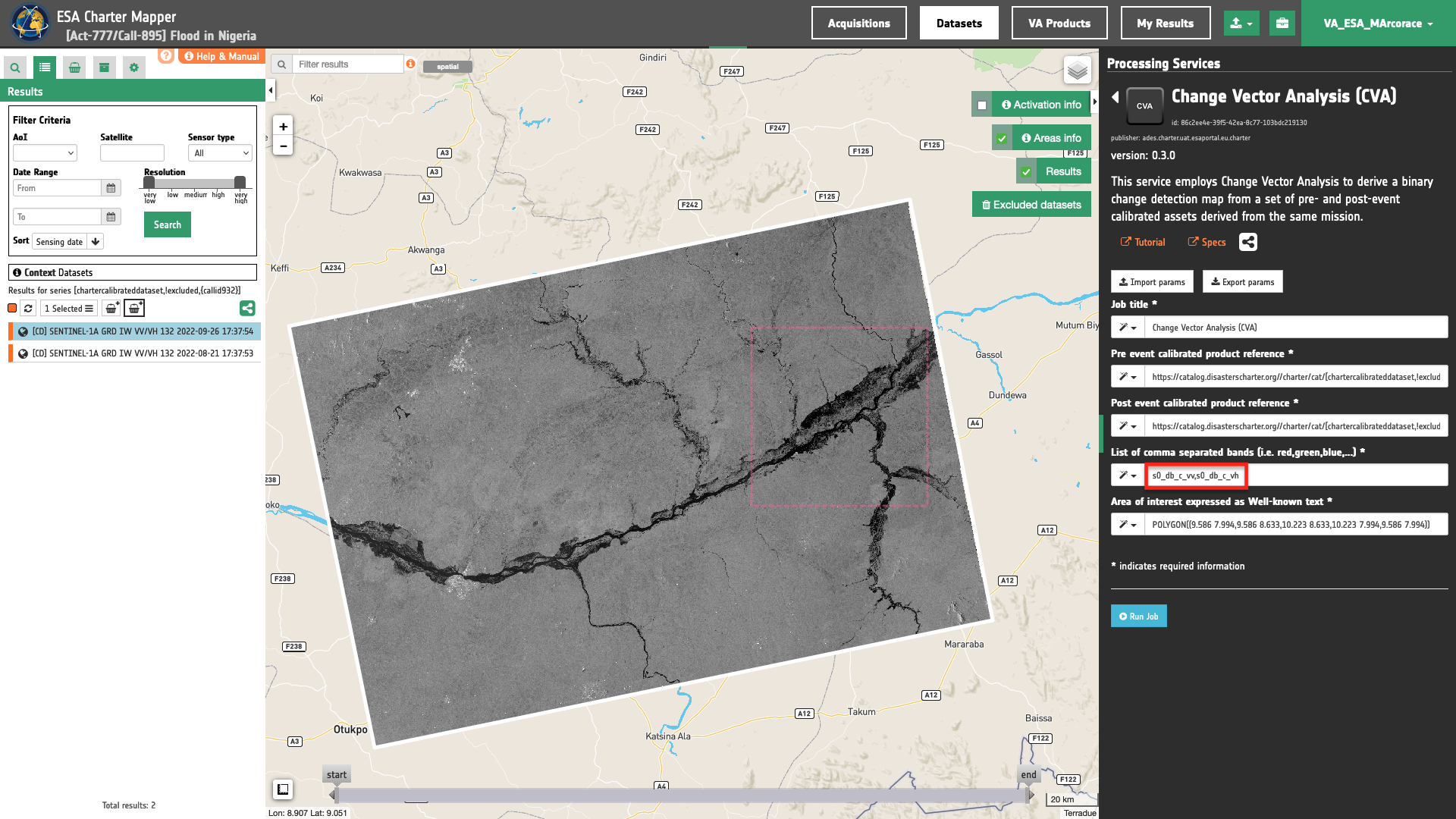Viewport: 1456px width, 819px height.
Task: Reverse sort order with arrow button
Action: pyautogui.click(x=96, y=242)
